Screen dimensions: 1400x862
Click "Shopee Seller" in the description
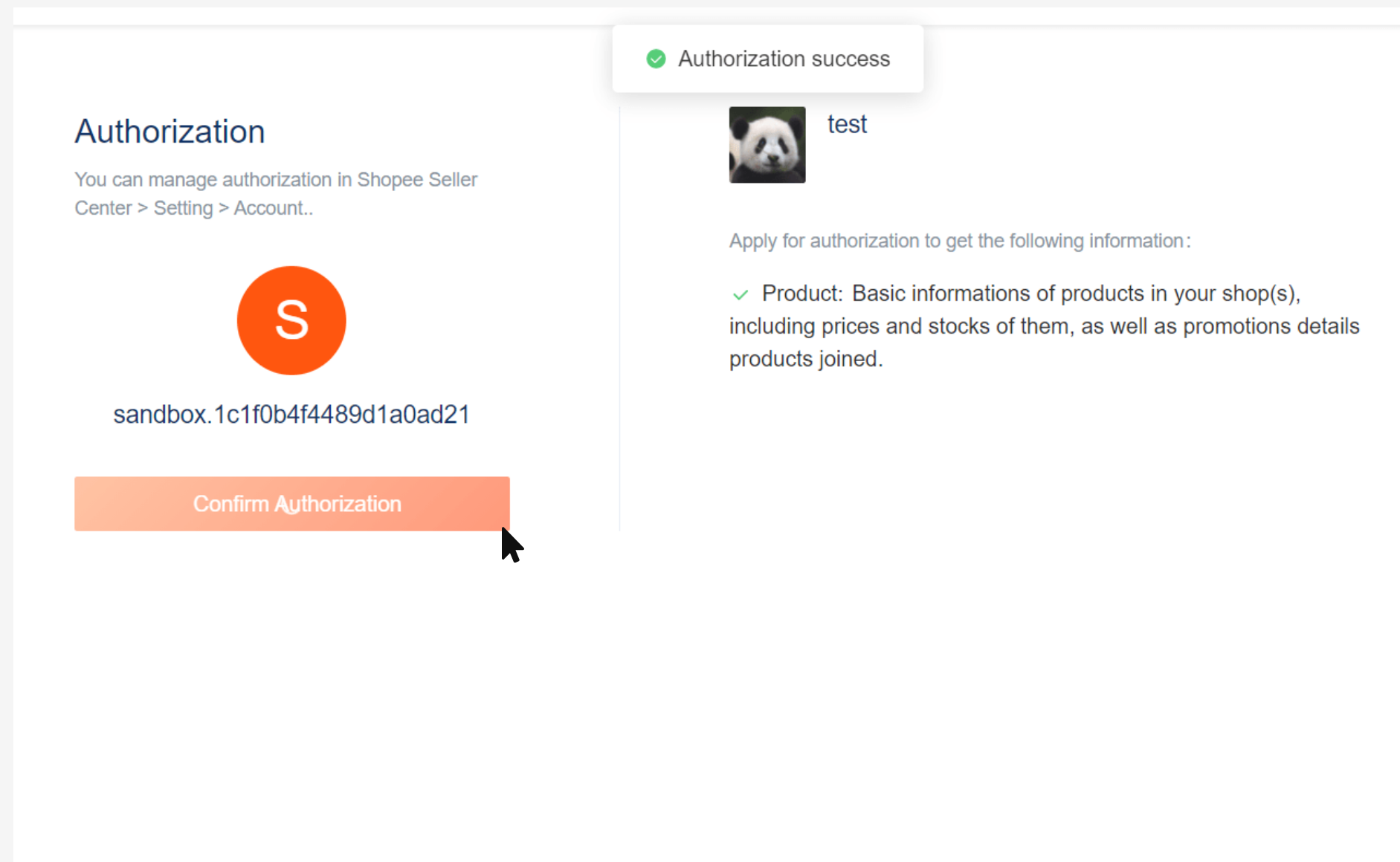(x=417, y=180)
